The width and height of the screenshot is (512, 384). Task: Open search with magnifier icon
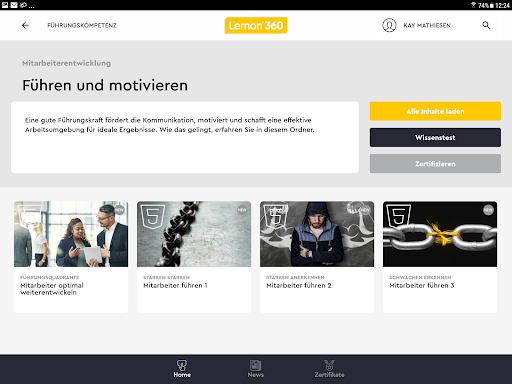tap(486, 25)
